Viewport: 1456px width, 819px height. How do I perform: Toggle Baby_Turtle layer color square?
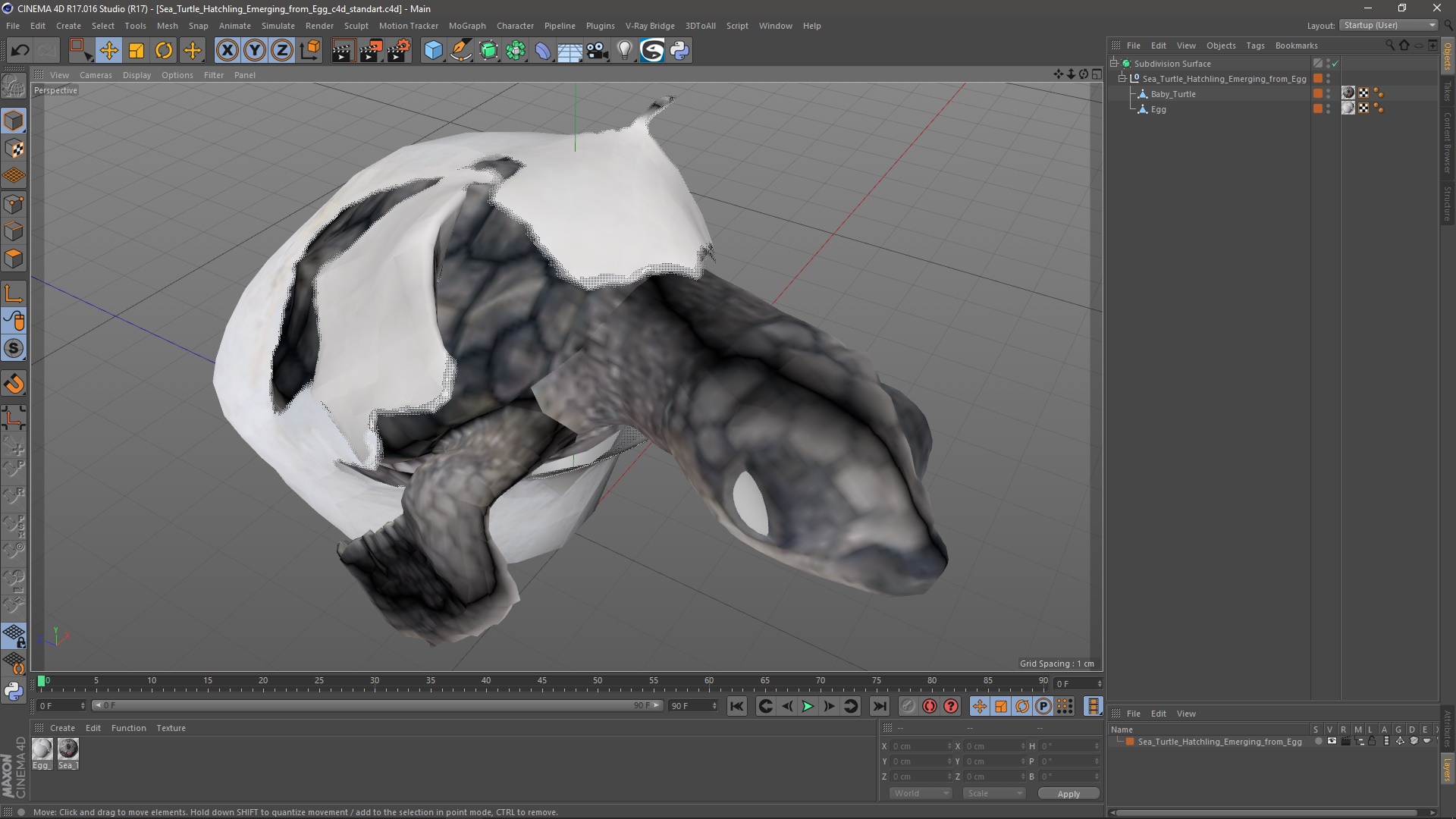pyautogui.click(x=1318, y=94)
